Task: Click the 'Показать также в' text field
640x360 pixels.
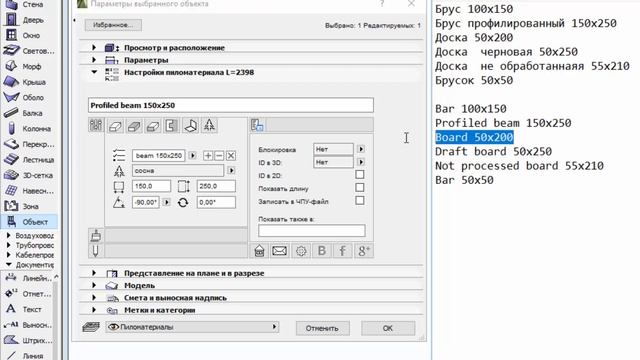Action: click(311, 231)
